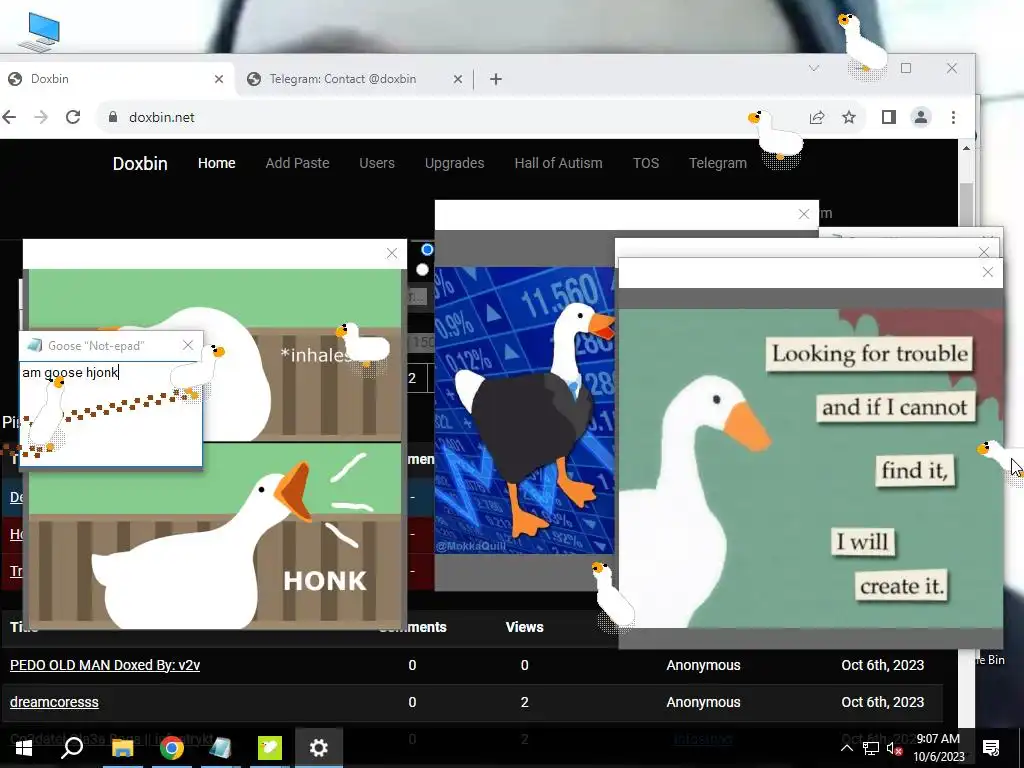
Task: Select the white unchecked radio button
Action: point(423,269)
